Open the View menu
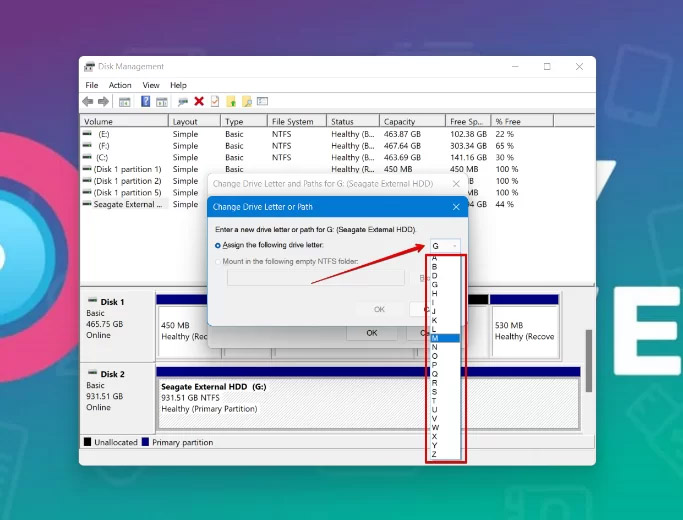 [151, 85]
